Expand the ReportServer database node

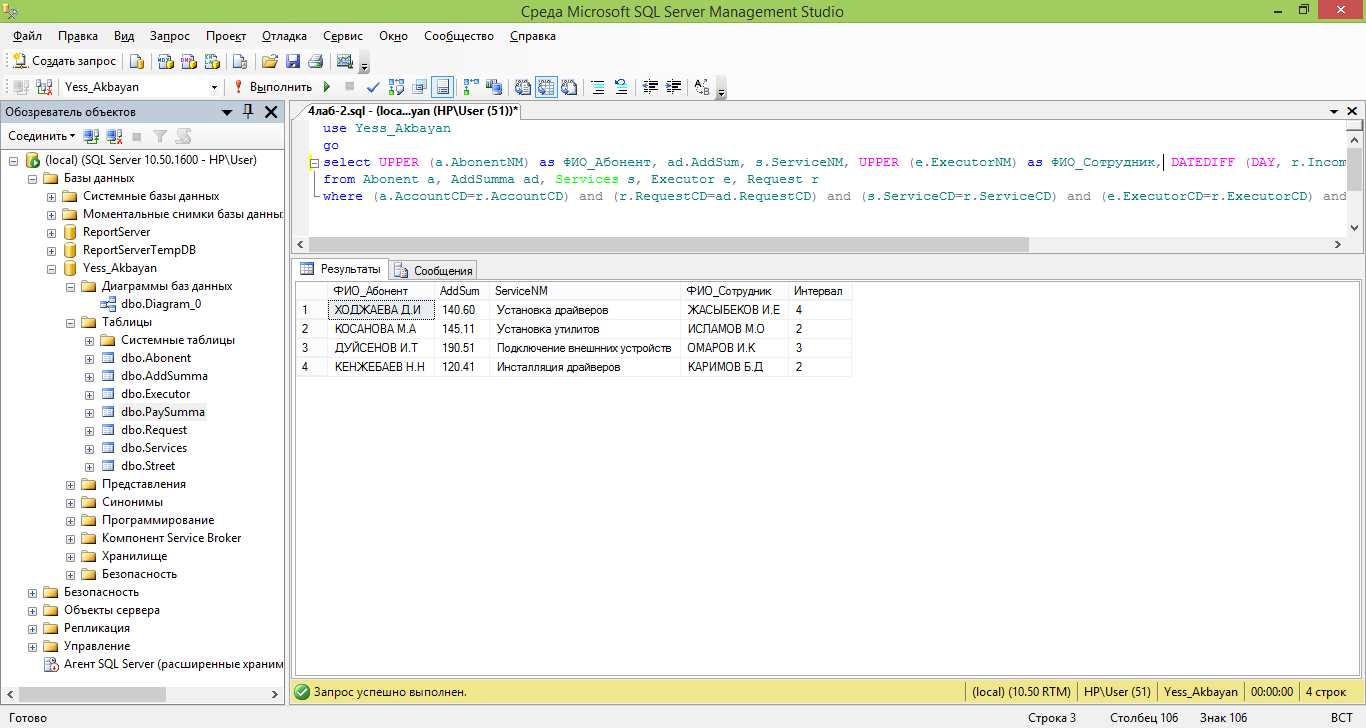[x=51, y=232]
